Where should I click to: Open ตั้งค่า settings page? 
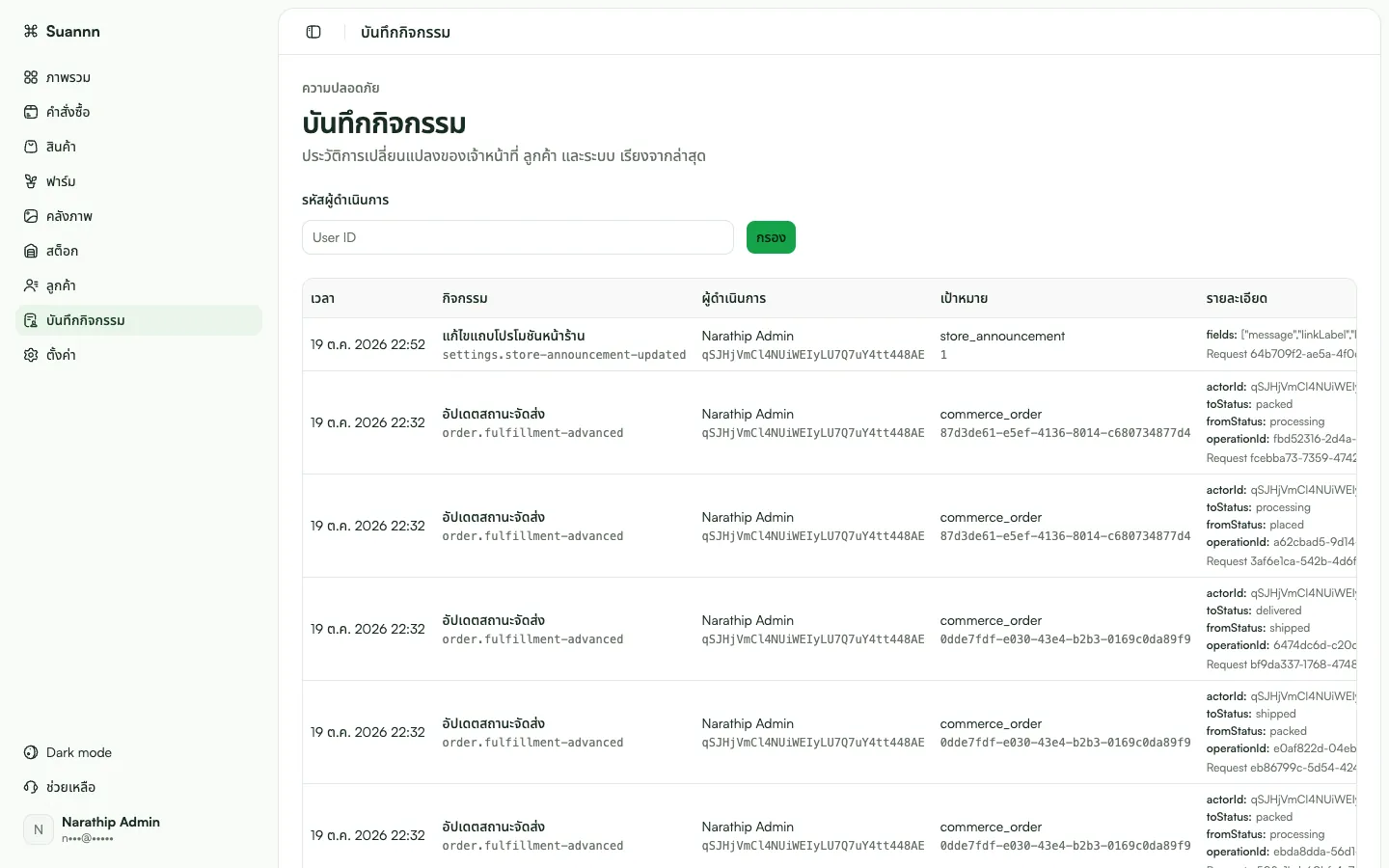[x=139, y=355]
